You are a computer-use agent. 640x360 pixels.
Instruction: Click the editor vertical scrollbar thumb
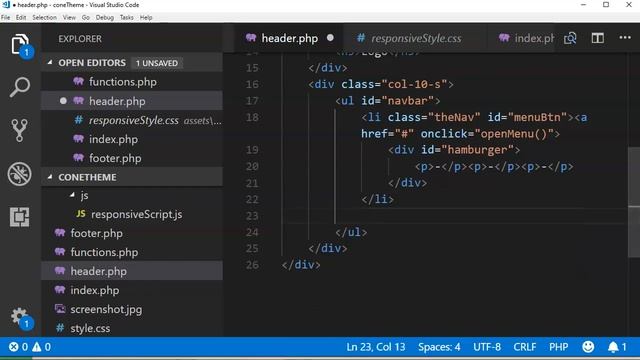pyautogui.click(x=634, y=202)
